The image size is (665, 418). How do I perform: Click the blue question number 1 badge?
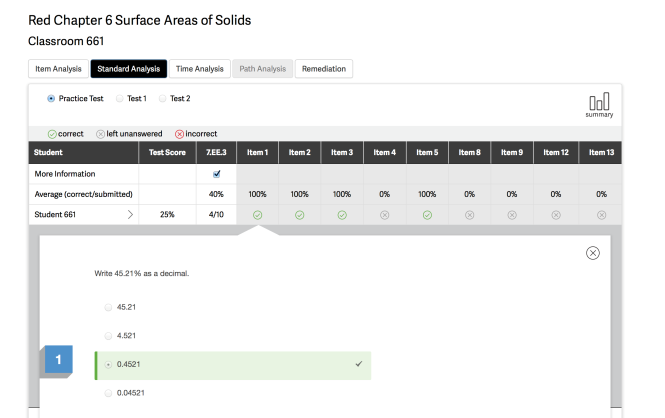pyautogui.click(x=59, y=359)
